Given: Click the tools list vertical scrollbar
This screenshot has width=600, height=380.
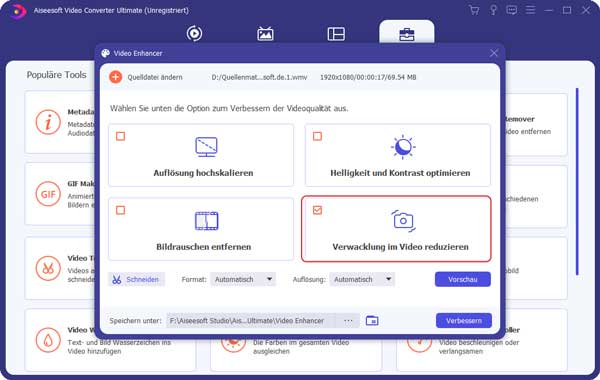Looking at the screenshot, I should point(577,181).
